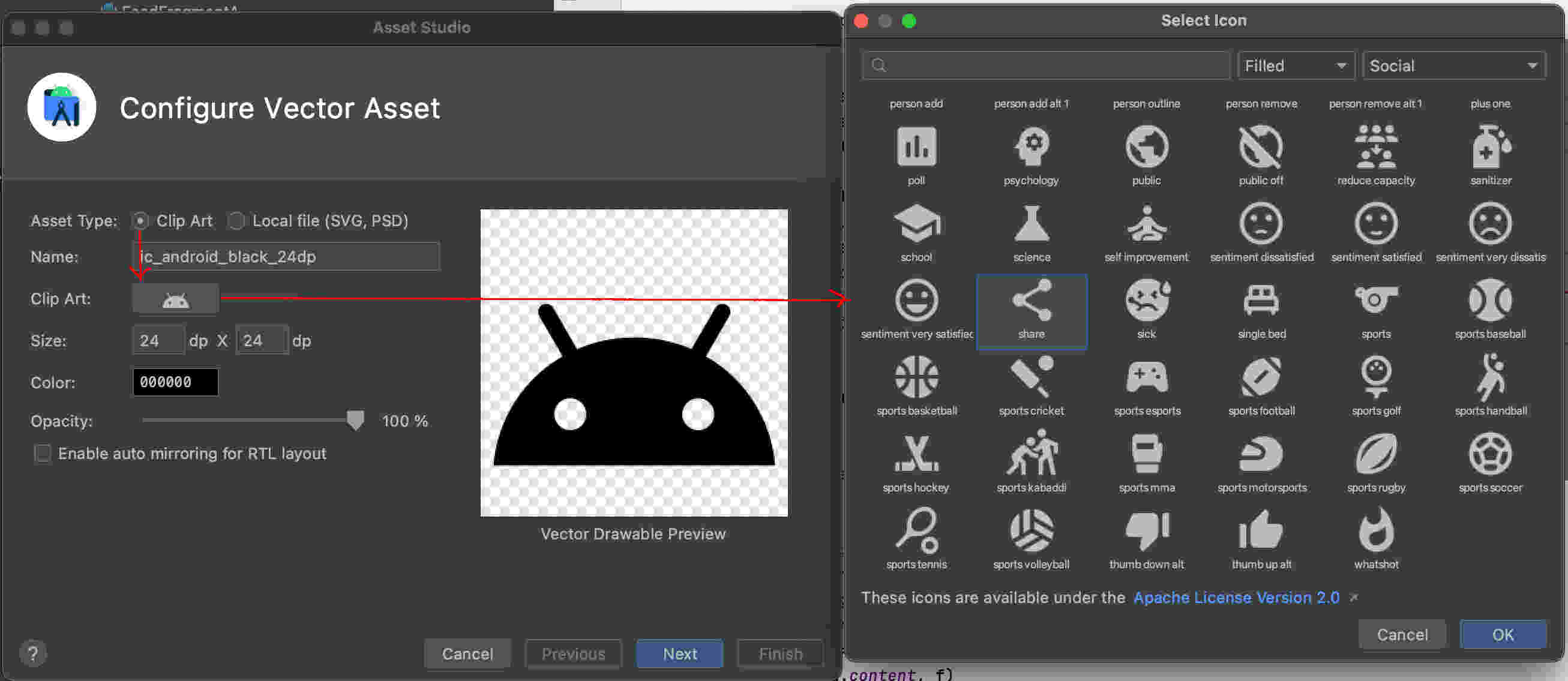This screenshot has width=1568, height=681.
Task: Click the Opacity slider handle
Action: 355,421
